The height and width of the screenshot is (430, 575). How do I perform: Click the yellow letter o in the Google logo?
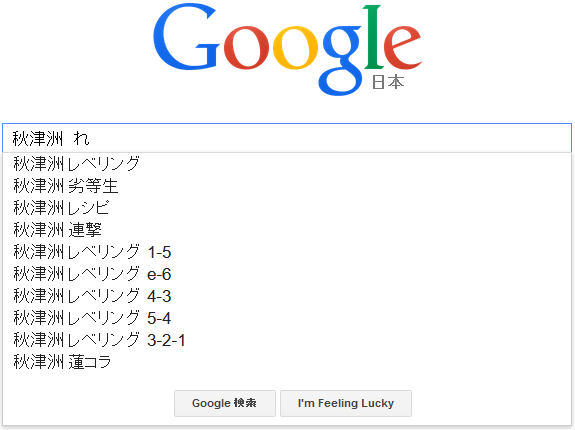point(295,48)
